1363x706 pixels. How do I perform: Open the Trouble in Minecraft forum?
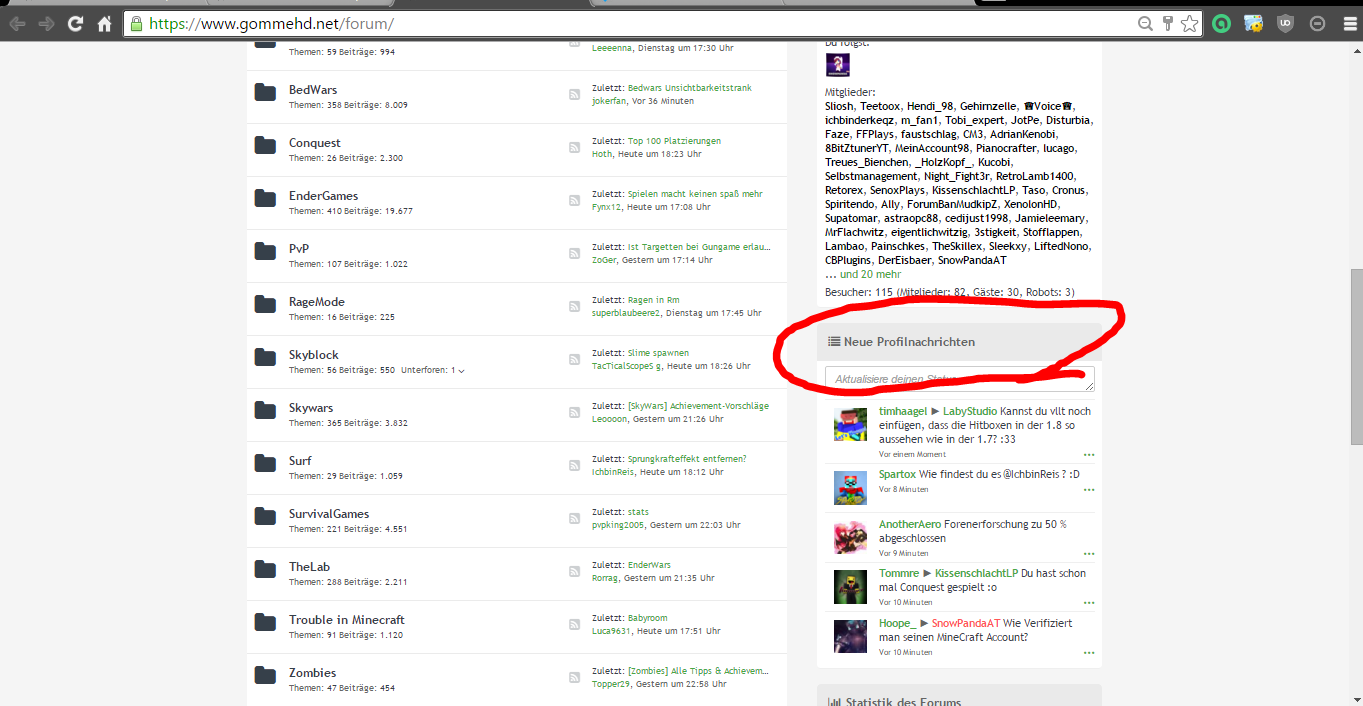(347, 620)
